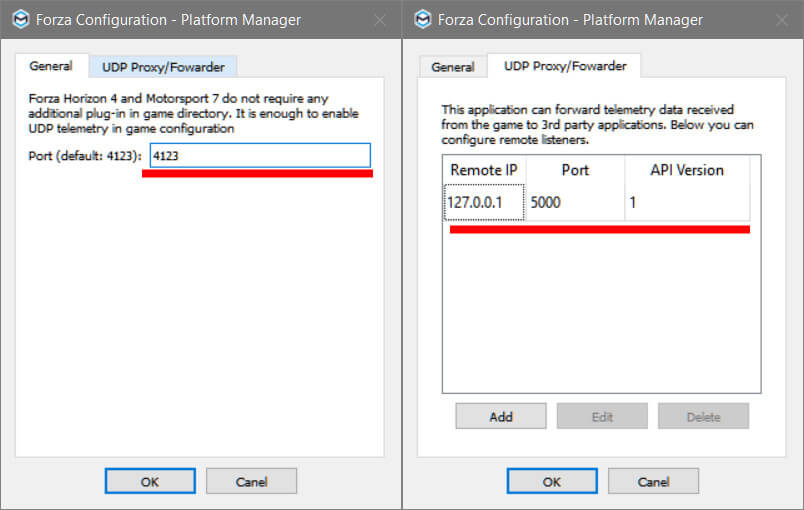Add a new remote listener
This screenshot has width=804, height=510.
(x=501, y=416)
